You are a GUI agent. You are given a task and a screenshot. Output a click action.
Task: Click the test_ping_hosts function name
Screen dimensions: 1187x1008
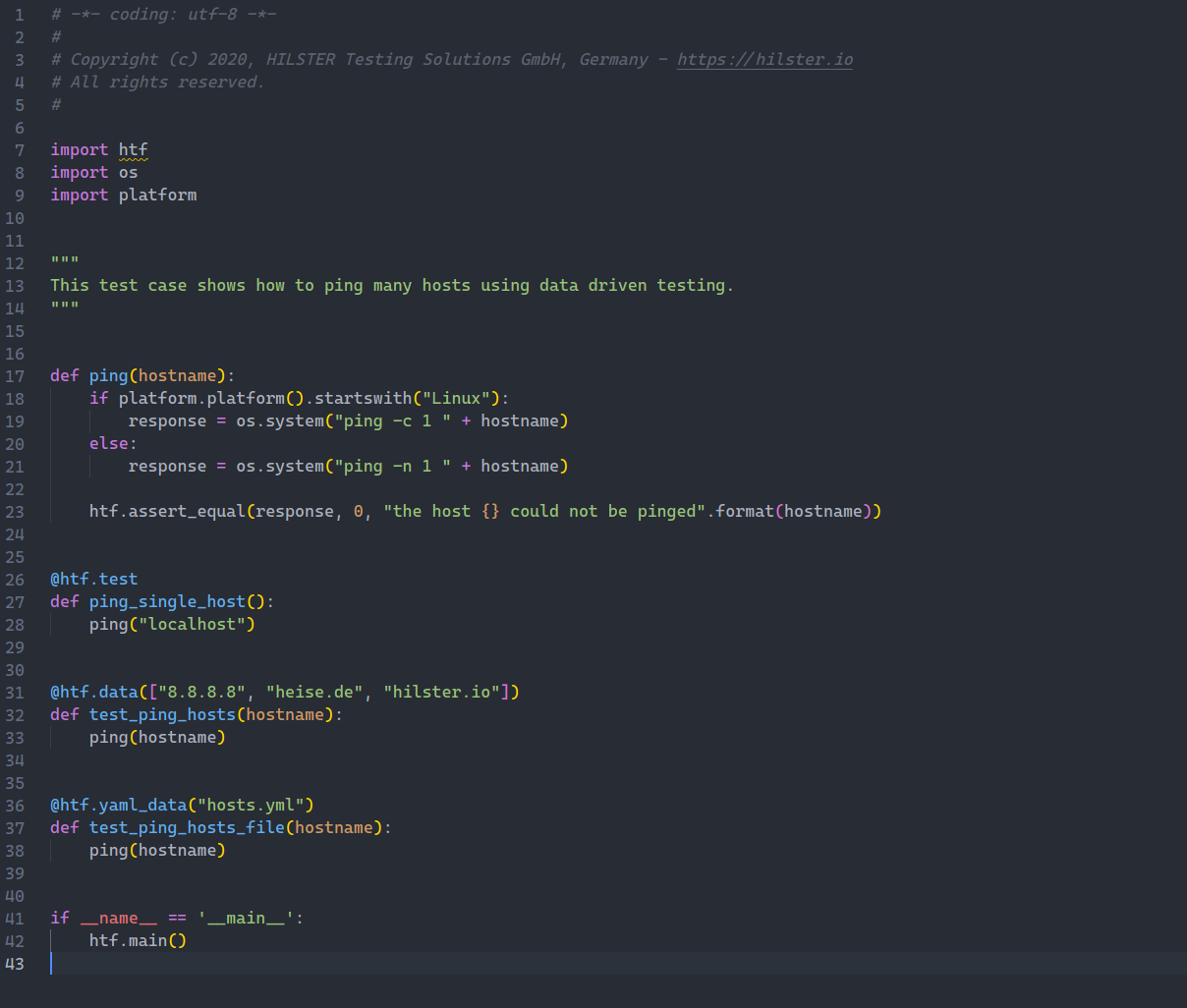tap(161, 714)
